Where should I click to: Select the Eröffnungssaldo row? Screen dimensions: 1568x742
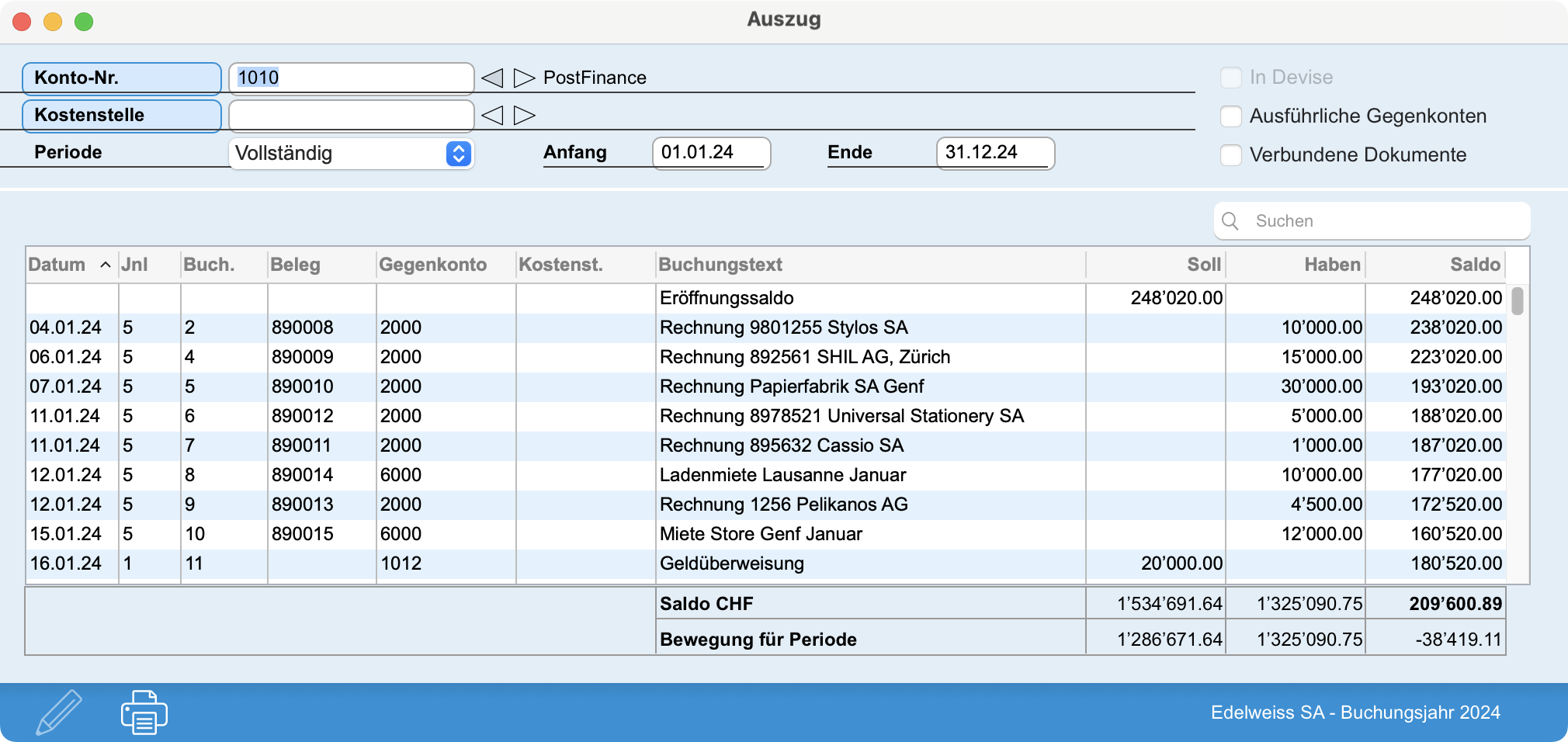tap(765, 298)
